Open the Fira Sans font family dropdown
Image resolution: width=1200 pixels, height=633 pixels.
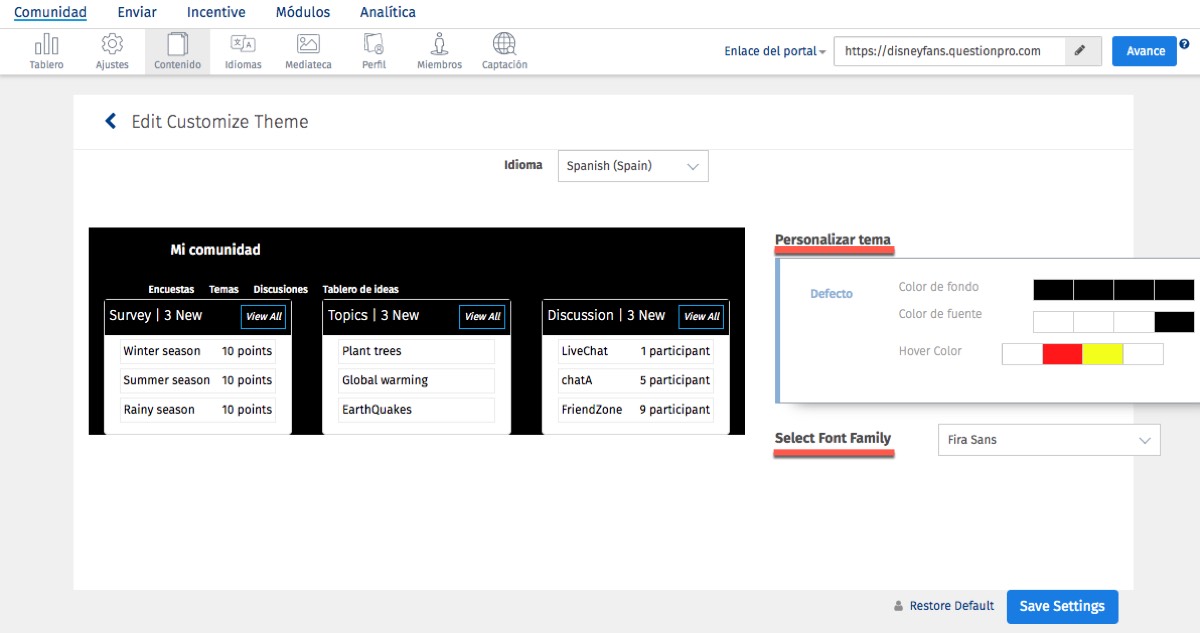click(x=1048, y=440)
